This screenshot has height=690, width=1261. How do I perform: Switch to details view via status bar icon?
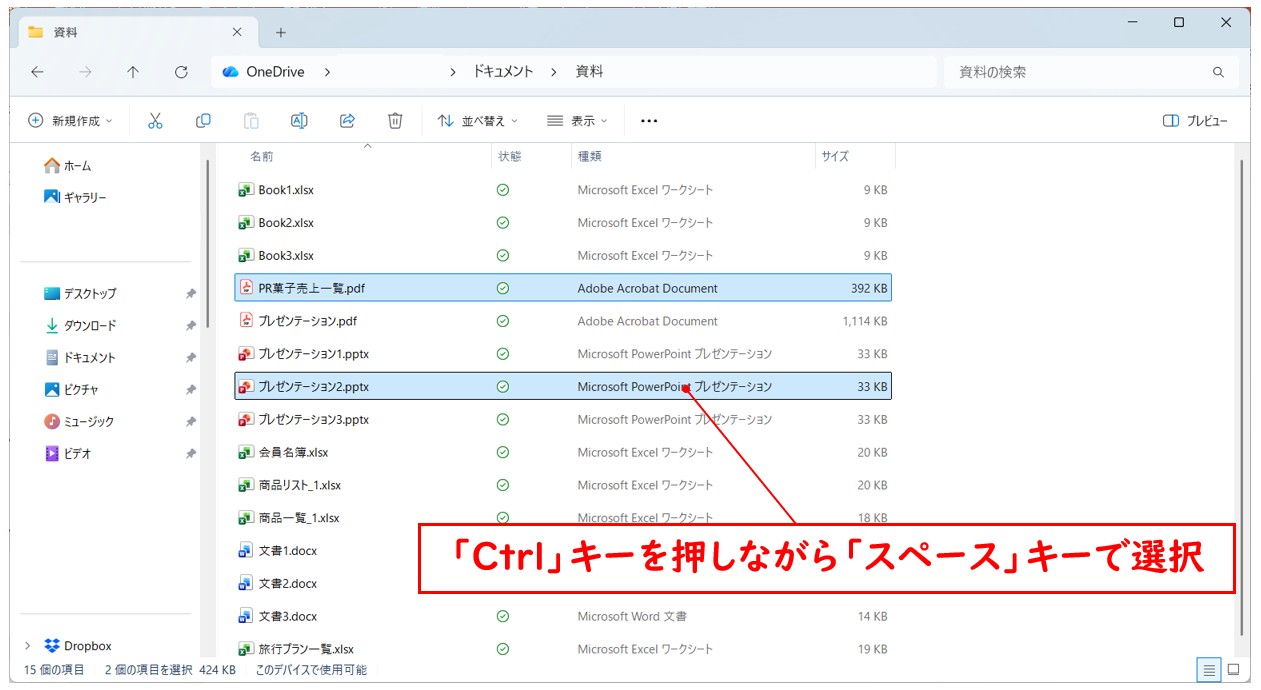[x=1209, y=670]
